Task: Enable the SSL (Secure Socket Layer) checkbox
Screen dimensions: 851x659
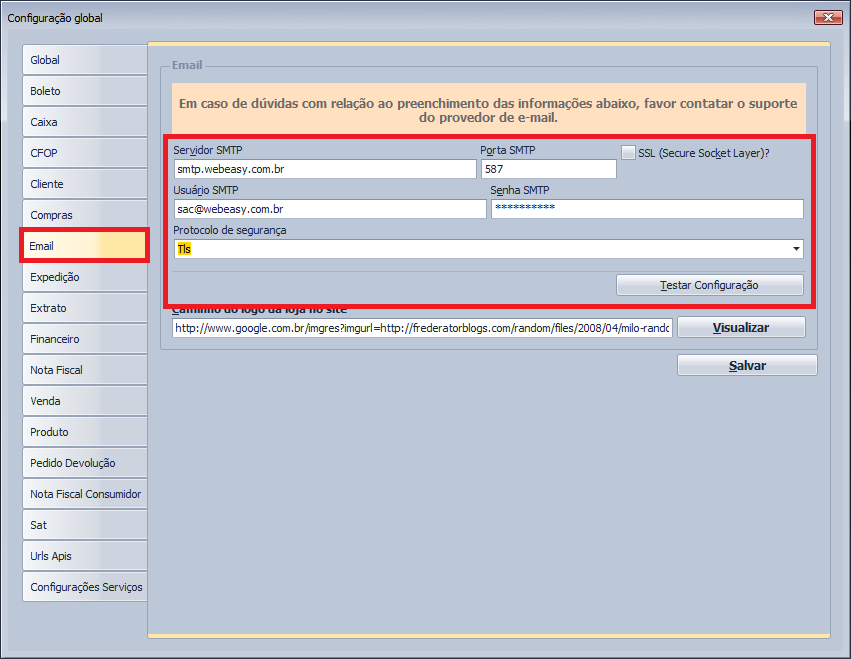Action: (628, 153)
